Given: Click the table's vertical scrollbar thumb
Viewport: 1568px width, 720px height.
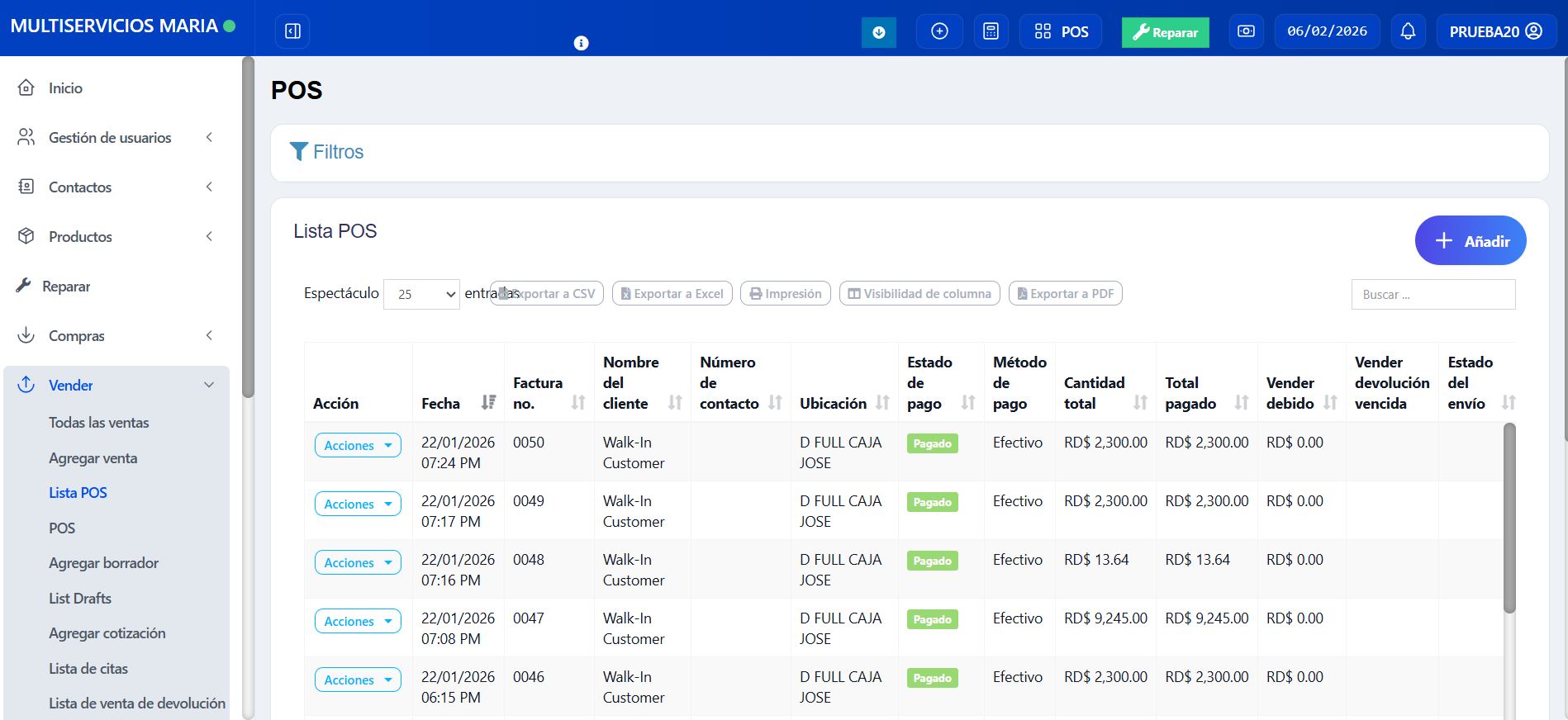Looking at the screenshot, I should (1509, 518).
